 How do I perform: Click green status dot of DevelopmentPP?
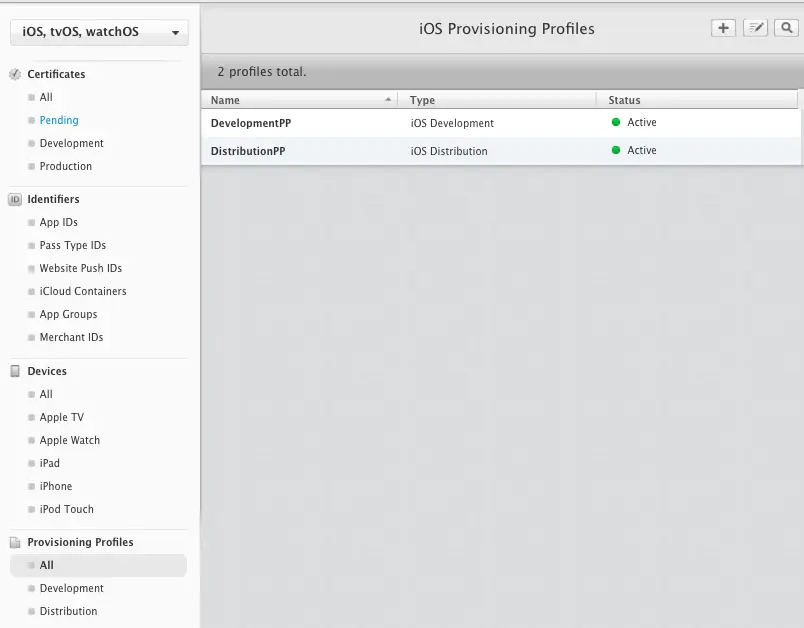click(x=616, y=122)
